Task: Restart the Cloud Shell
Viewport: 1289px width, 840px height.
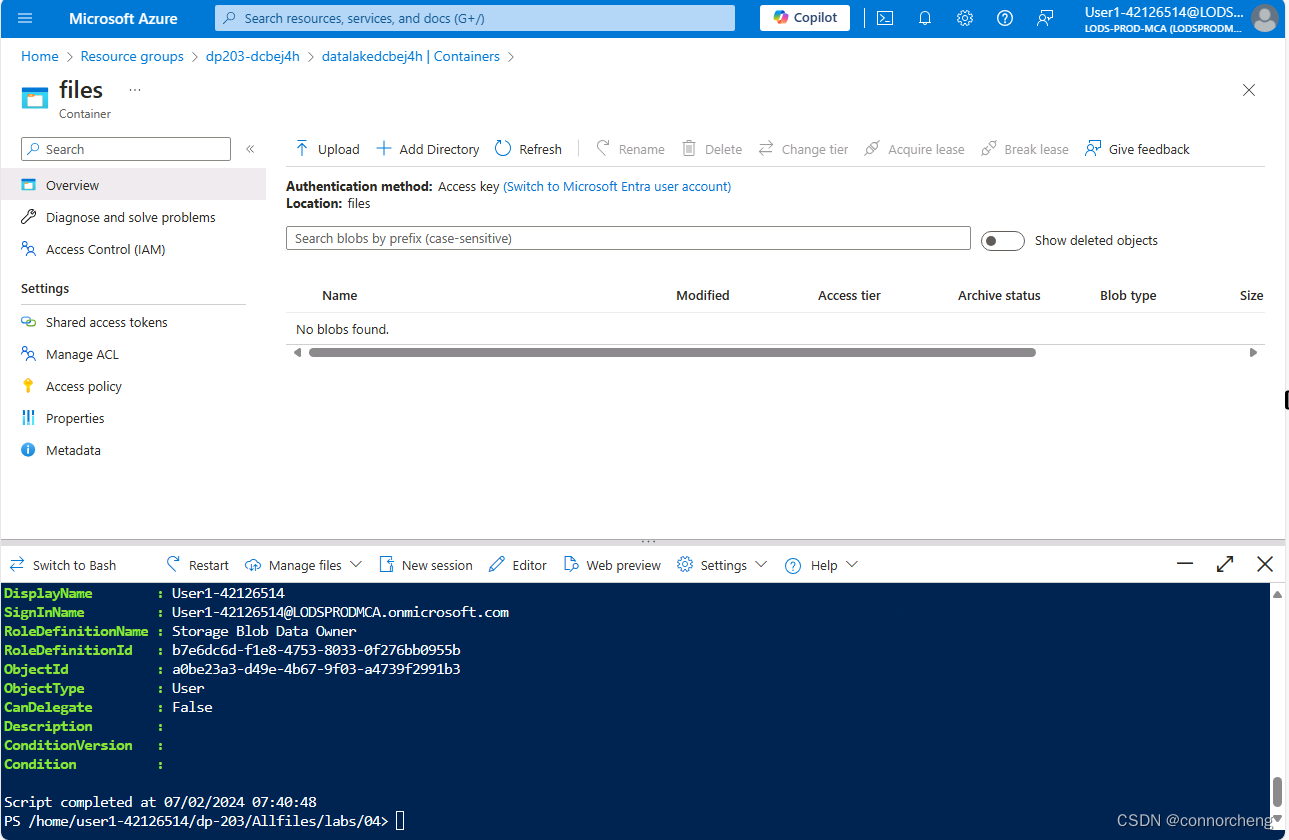Action: pos(197,565)
